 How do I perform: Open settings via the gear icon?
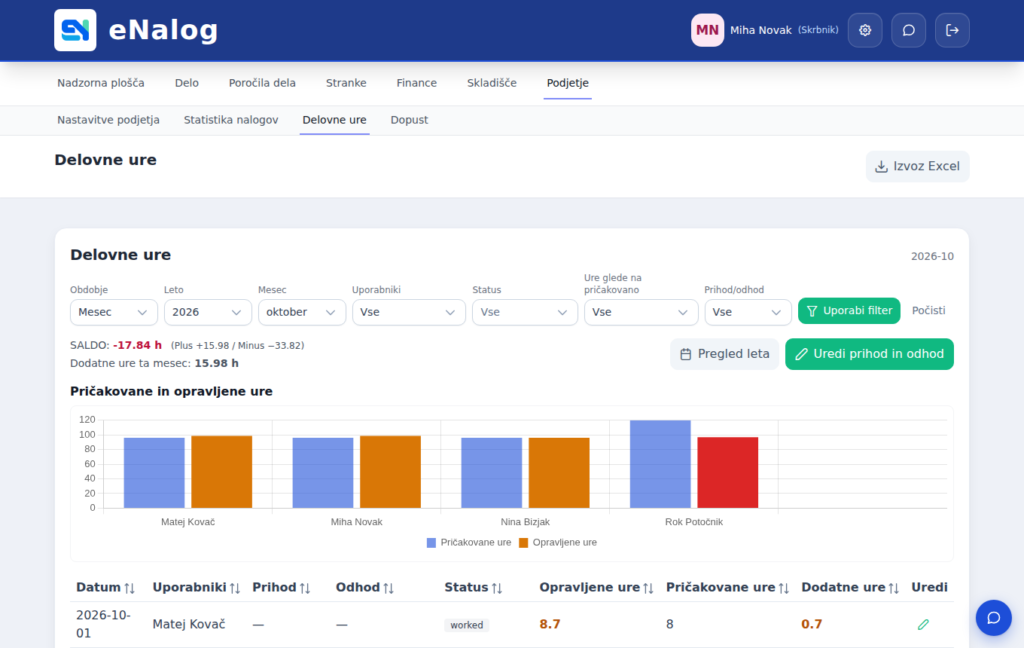pyautogui.click(x=865, y=30)
